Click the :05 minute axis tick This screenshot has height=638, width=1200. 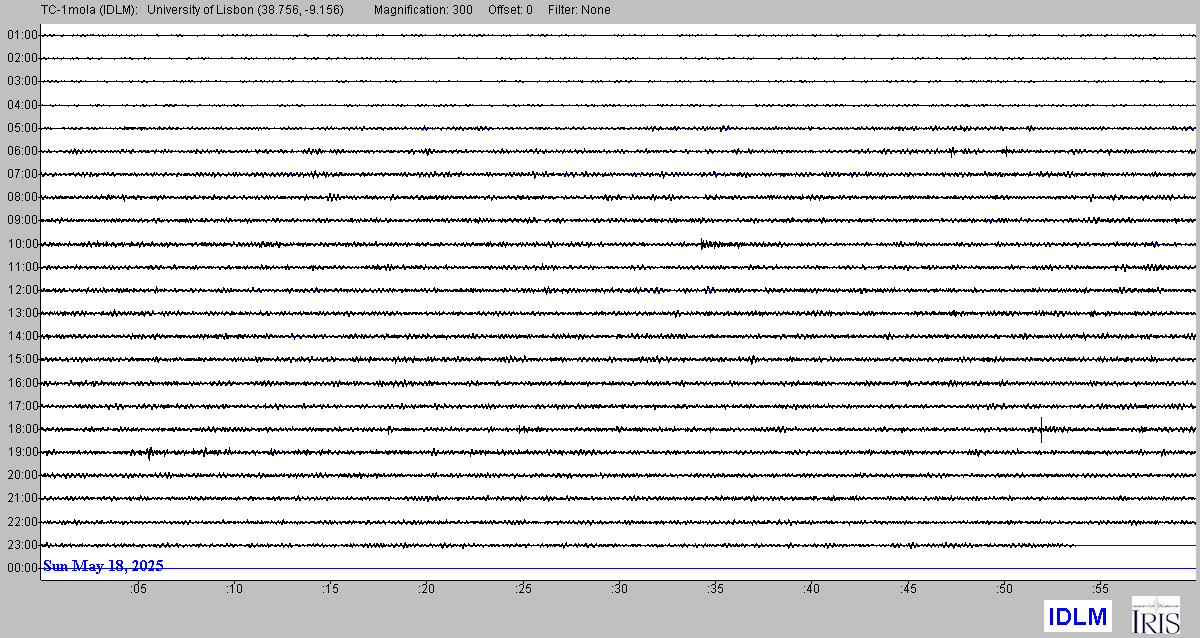pos(138,590)
